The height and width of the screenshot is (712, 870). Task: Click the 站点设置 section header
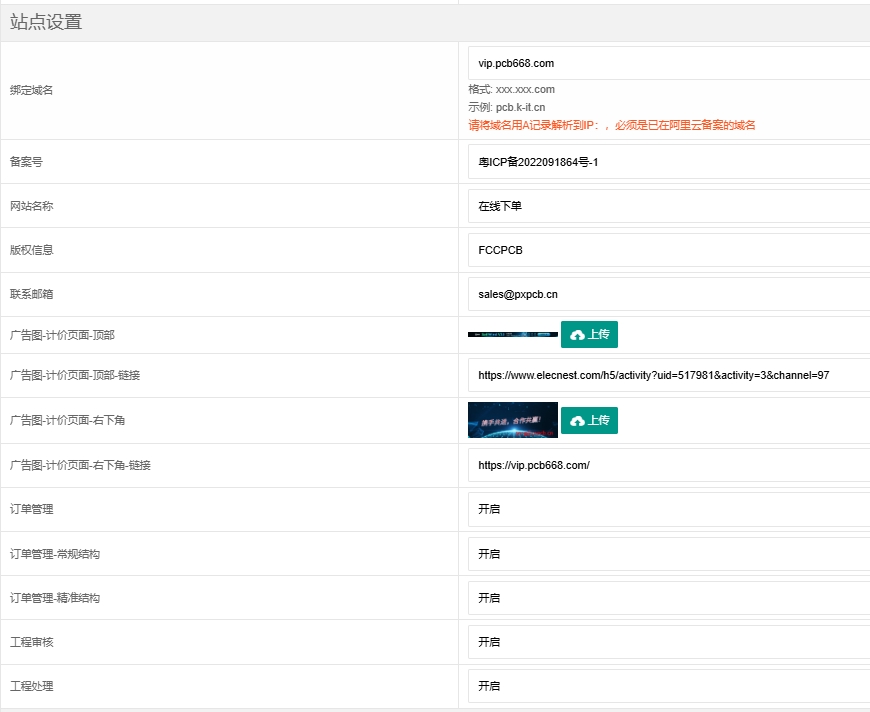[x=46, y=22]
